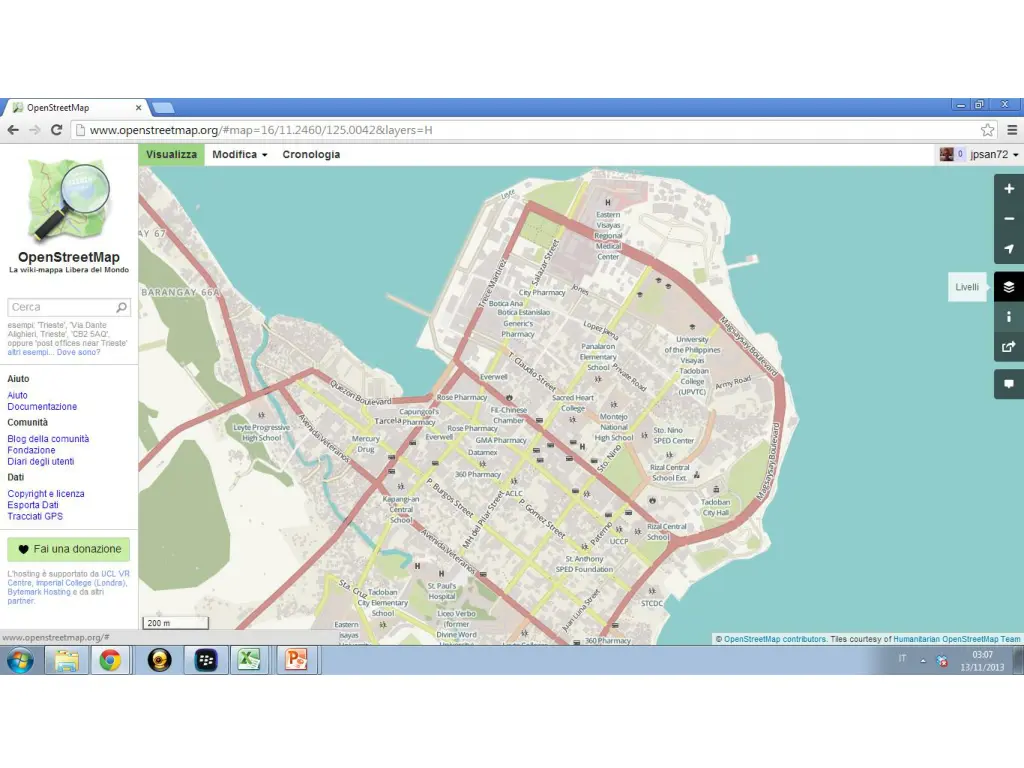Viewport: 1024px width, 768px height.
Task: Open BlackBerry app from the taskbar
Action: point(206,661)
